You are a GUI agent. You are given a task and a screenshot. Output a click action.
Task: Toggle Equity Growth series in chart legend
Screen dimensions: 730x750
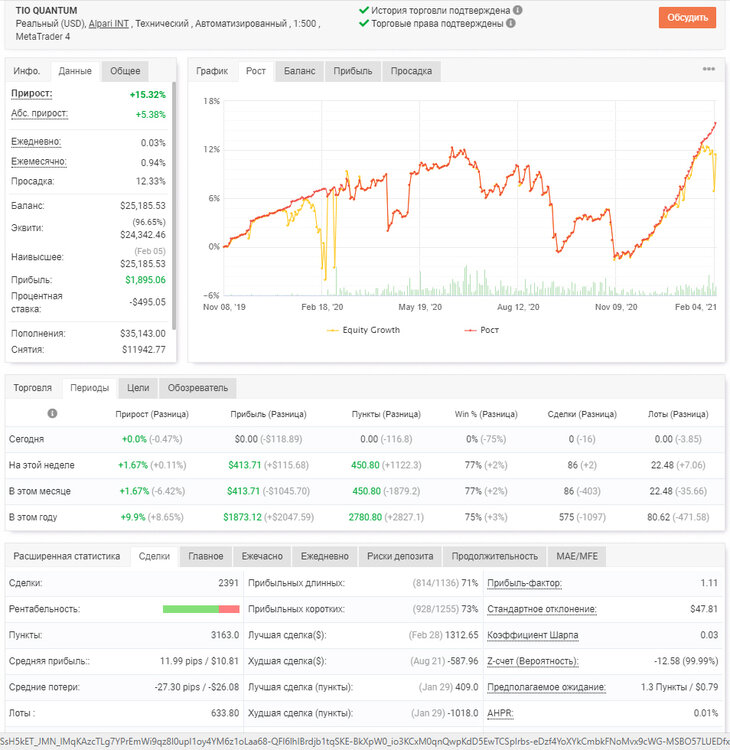[363, 330]
